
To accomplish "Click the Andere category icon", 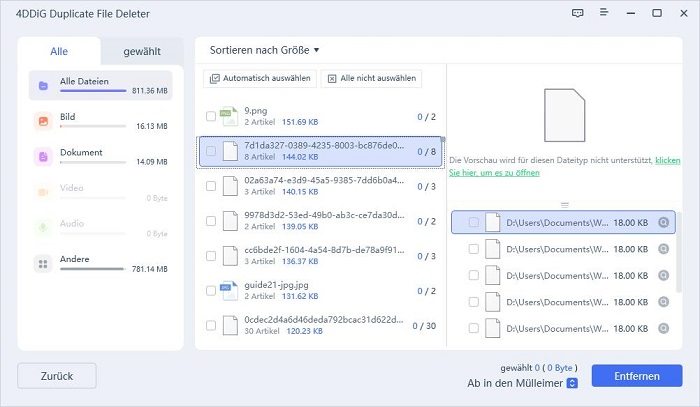I will (x=43, y=264).
